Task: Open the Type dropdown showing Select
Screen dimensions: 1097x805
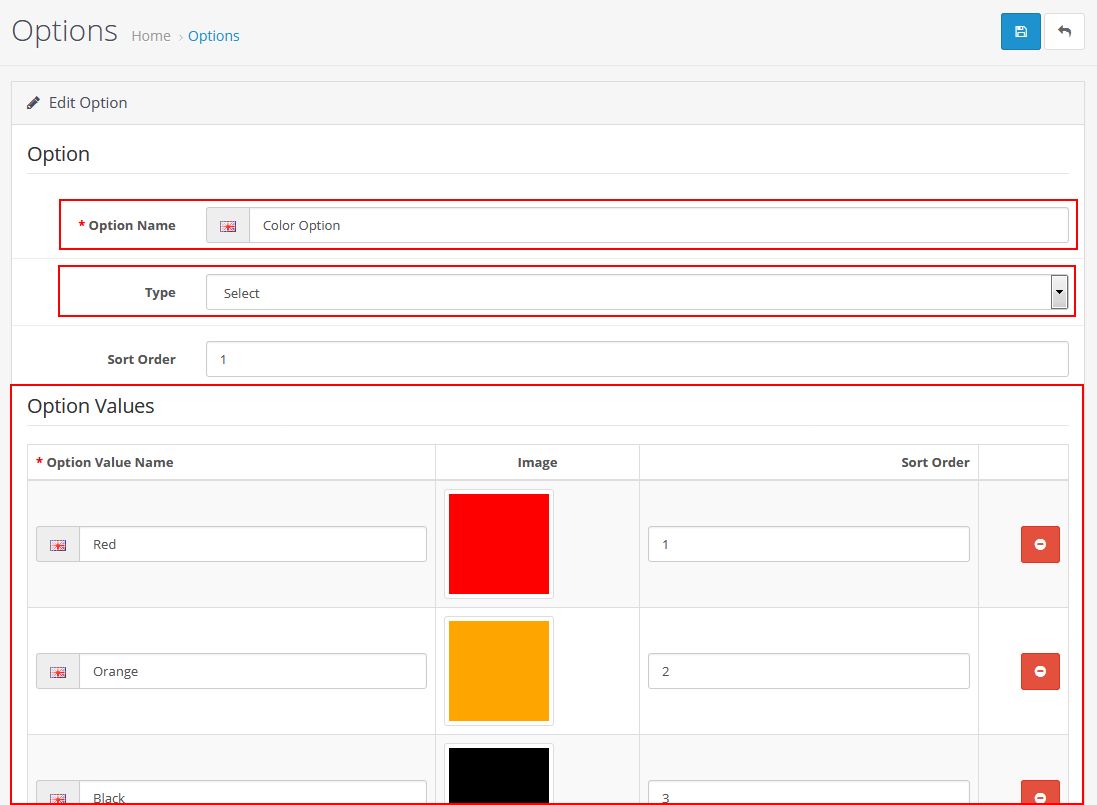Action: pyautogui.click(x=637, y=292)
